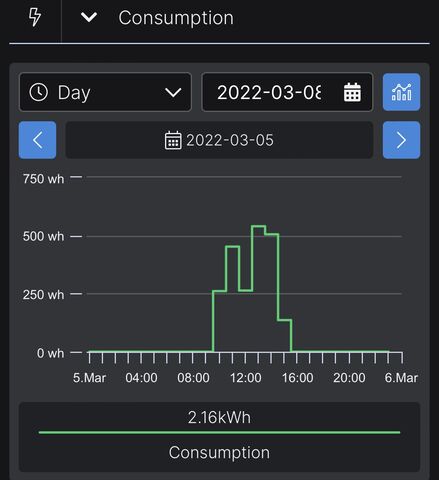Expand options with the Day dropdown arrow
Viewport: 439px width, 480px height.
tap(173, 92)
